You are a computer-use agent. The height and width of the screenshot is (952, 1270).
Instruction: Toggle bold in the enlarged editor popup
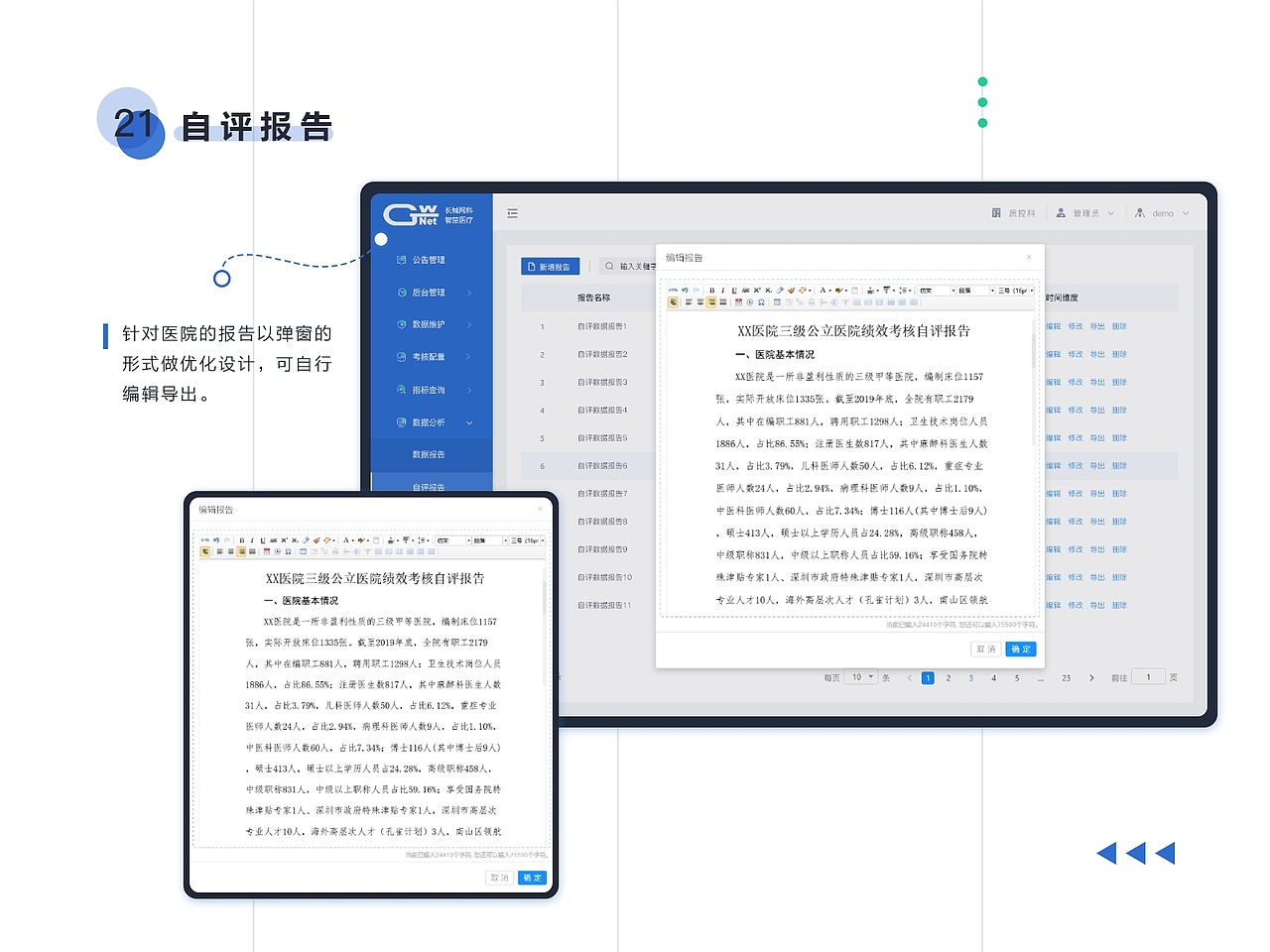[241, 540]
